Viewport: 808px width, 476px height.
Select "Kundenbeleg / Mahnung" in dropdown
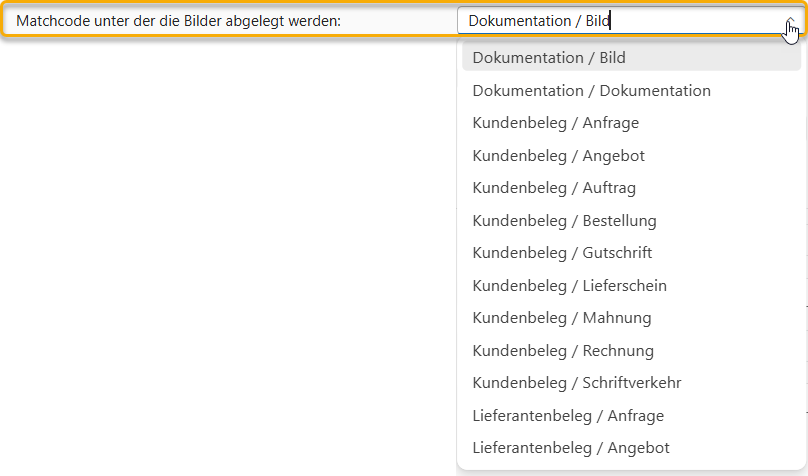coord(561,318)
